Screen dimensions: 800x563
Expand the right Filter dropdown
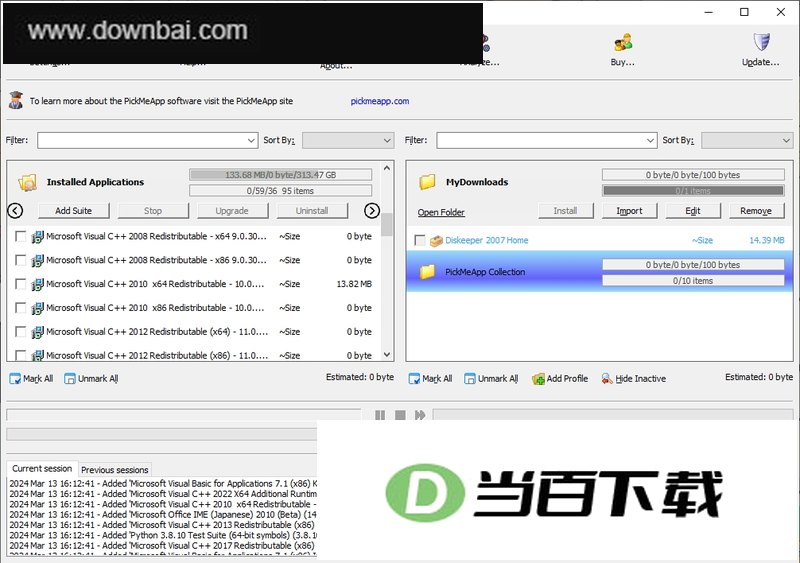pos(650,140)
